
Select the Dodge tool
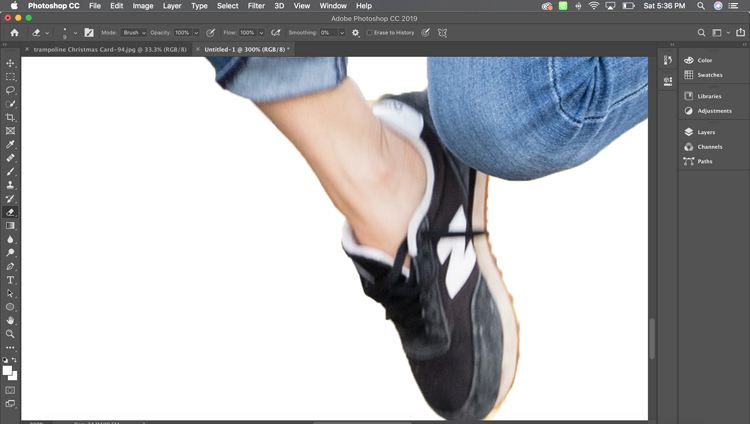tap(10, 253)
